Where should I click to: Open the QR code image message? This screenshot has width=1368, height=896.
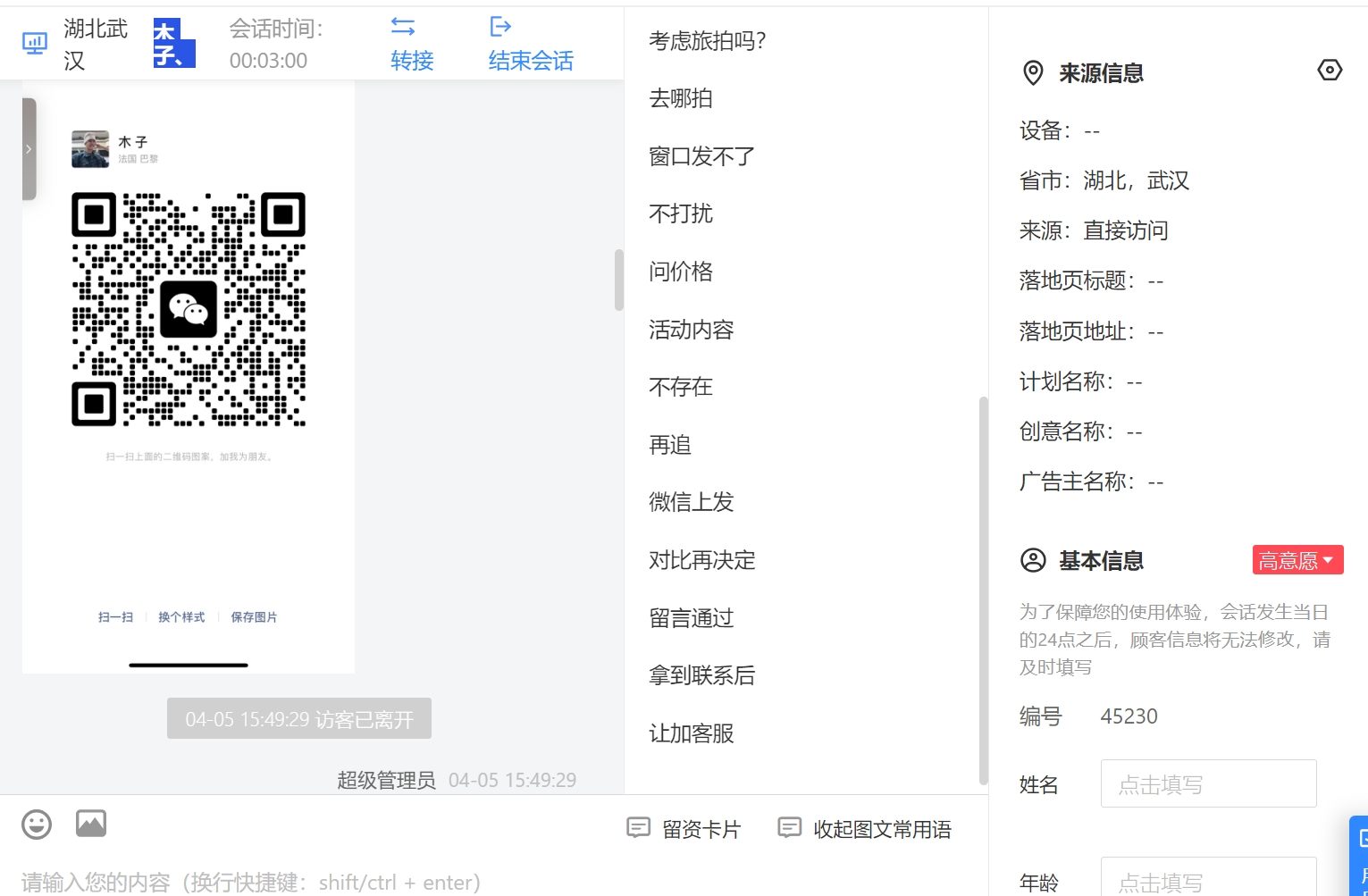(189, 377)
